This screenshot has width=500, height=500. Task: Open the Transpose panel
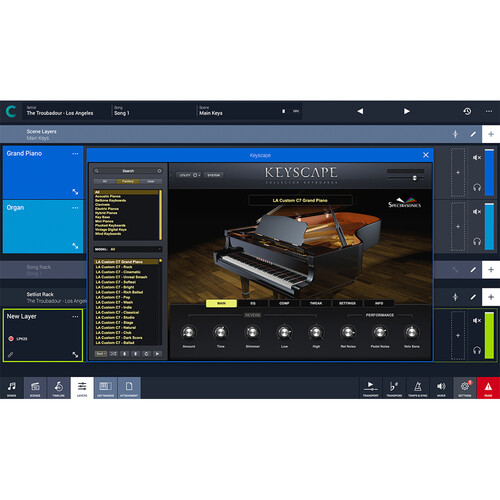pos(394,388)
